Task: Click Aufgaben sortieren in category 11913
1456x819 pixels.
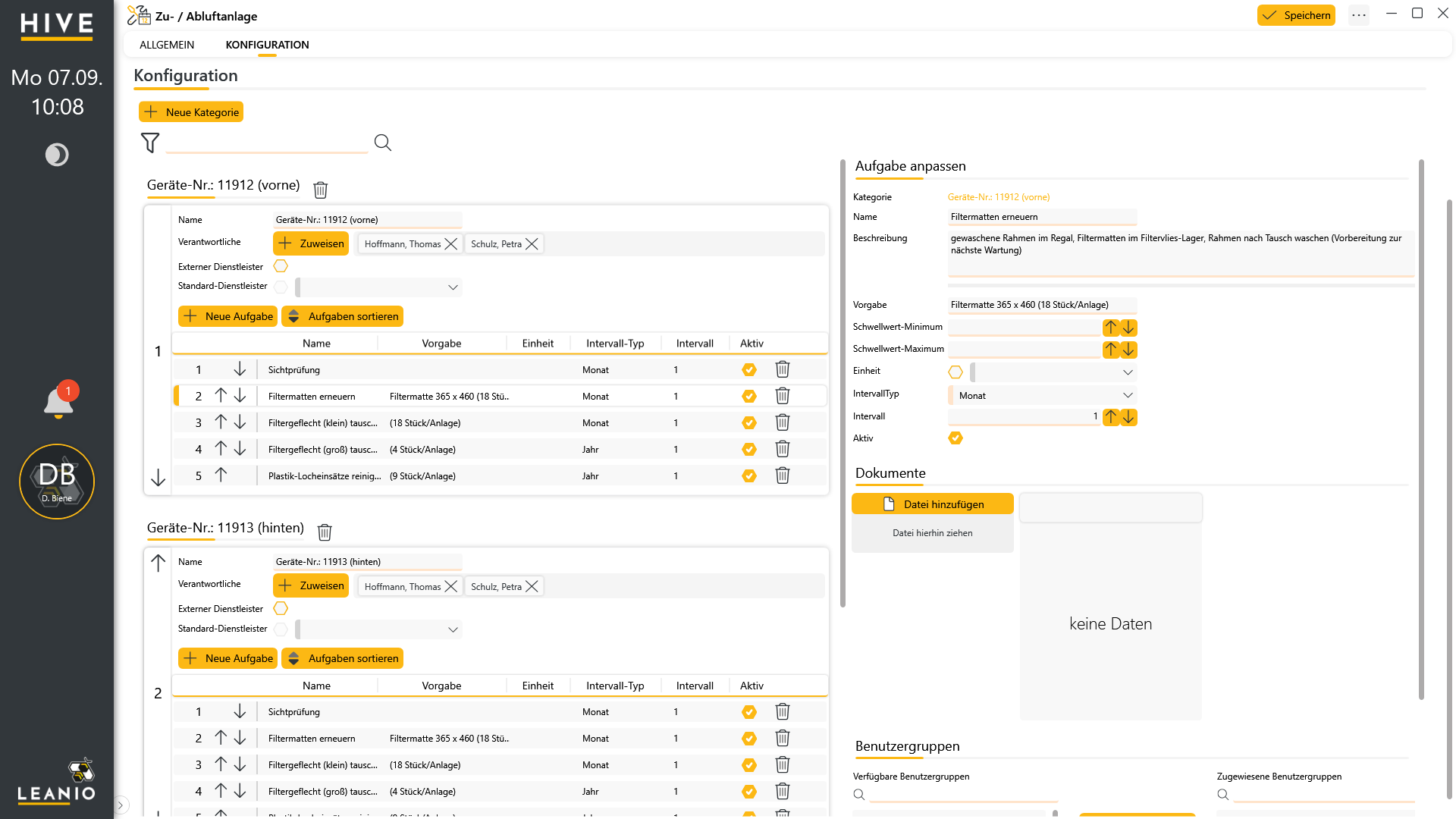Action: [x=342, y=658]
